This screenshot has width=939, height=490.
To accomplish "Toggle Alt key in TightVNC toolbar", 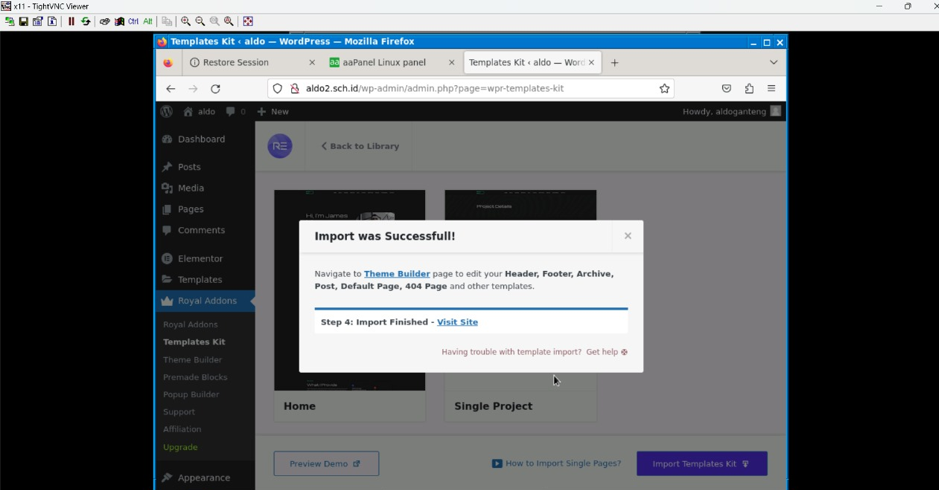I will 147,22.
